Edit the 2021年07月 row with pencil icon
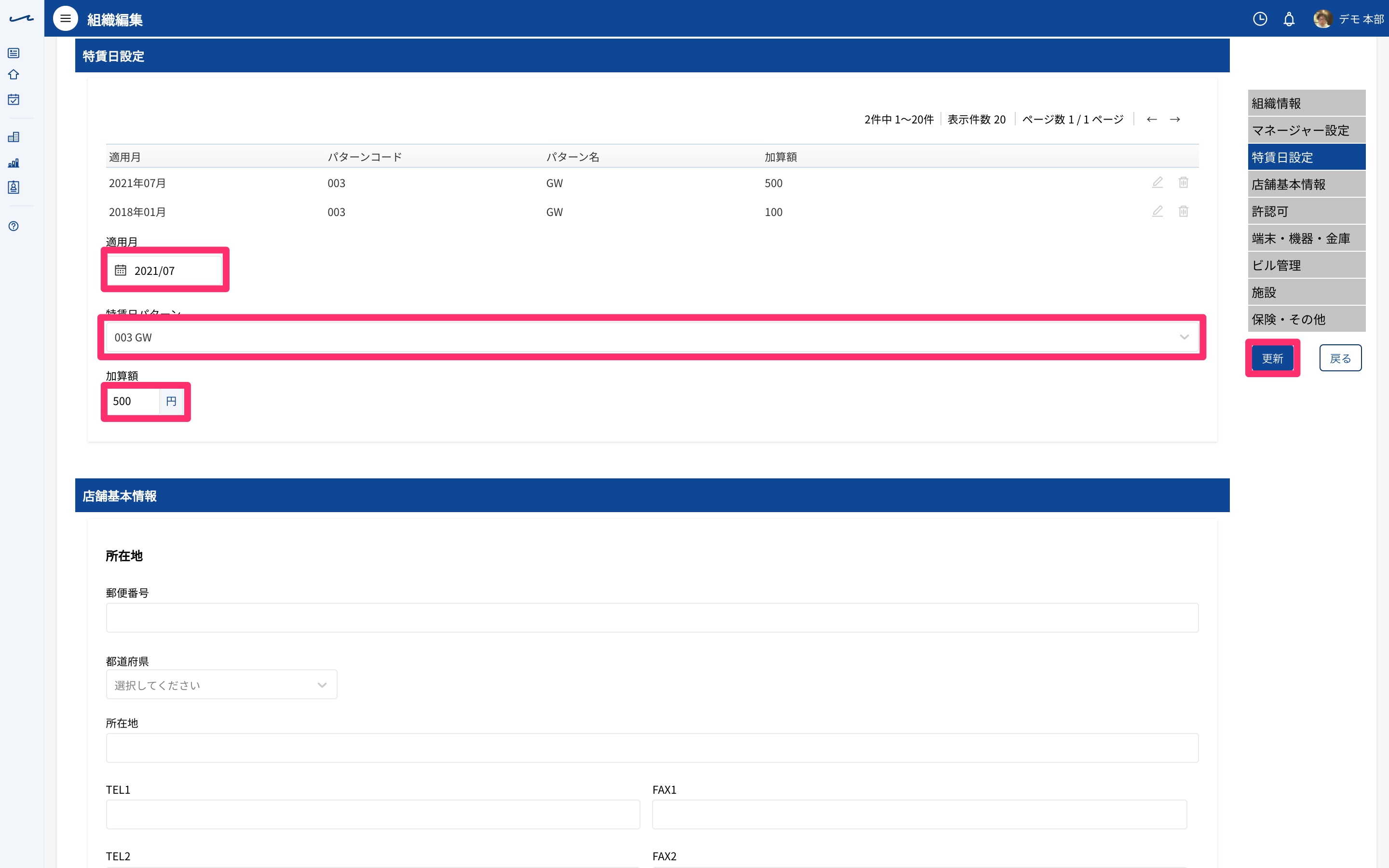This screenshot has height=868, width=1389. pyautogui.click(x=1157, y=183)
